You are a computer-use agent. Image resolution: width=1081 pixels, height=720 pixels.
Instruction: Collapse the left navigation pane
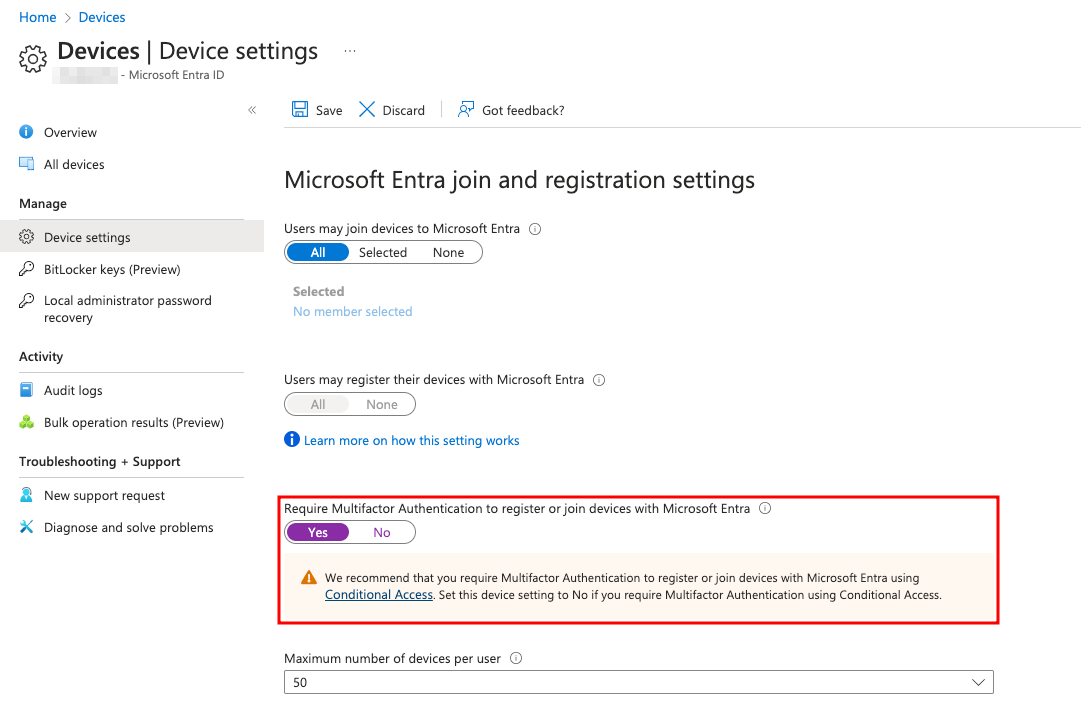click(252, 110)
